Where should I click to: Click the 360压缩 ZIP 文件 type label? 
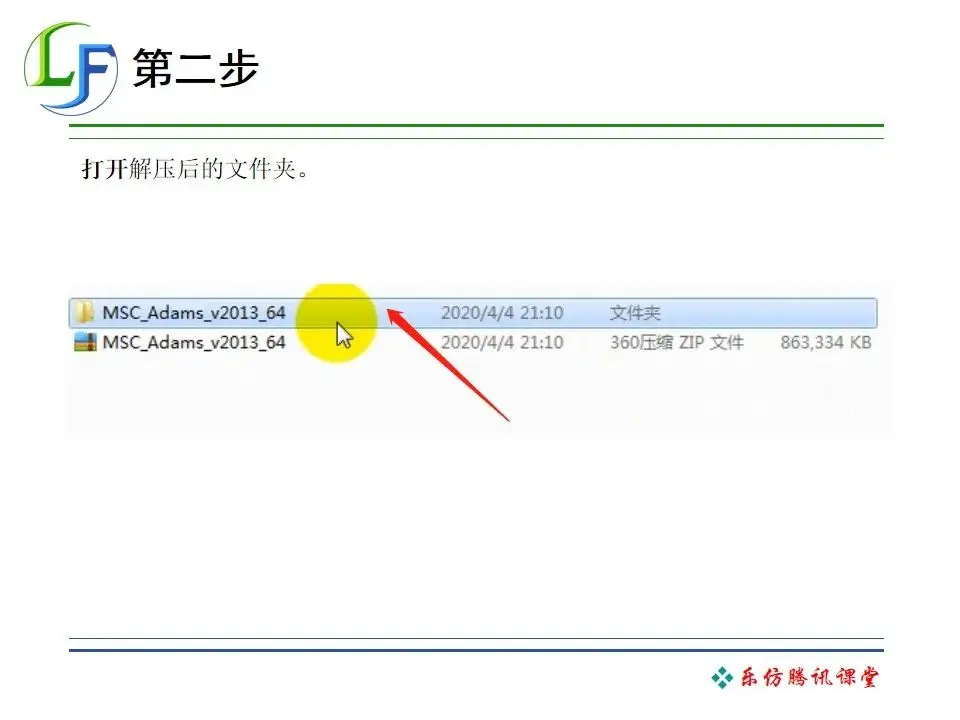(x=677, y=342)
